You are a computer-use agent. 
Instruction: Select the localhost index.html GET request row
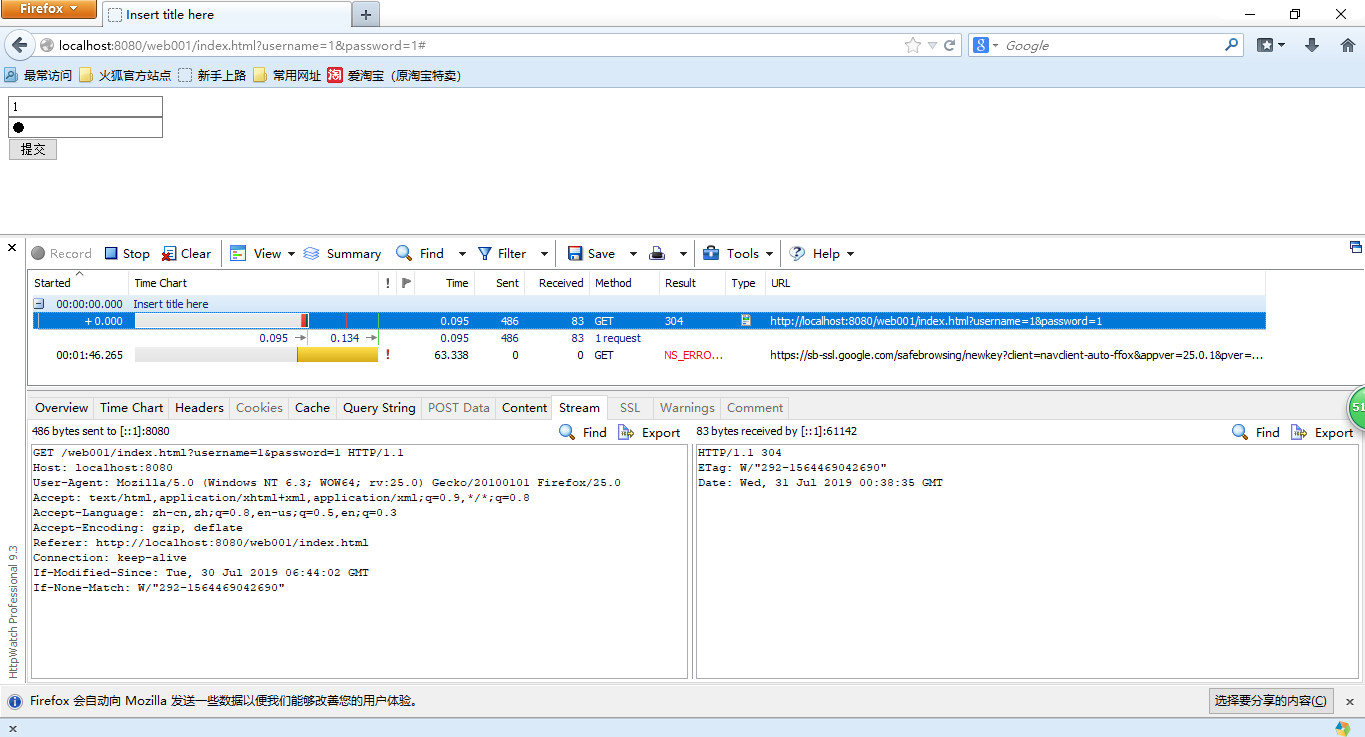(x=648, y=321)
